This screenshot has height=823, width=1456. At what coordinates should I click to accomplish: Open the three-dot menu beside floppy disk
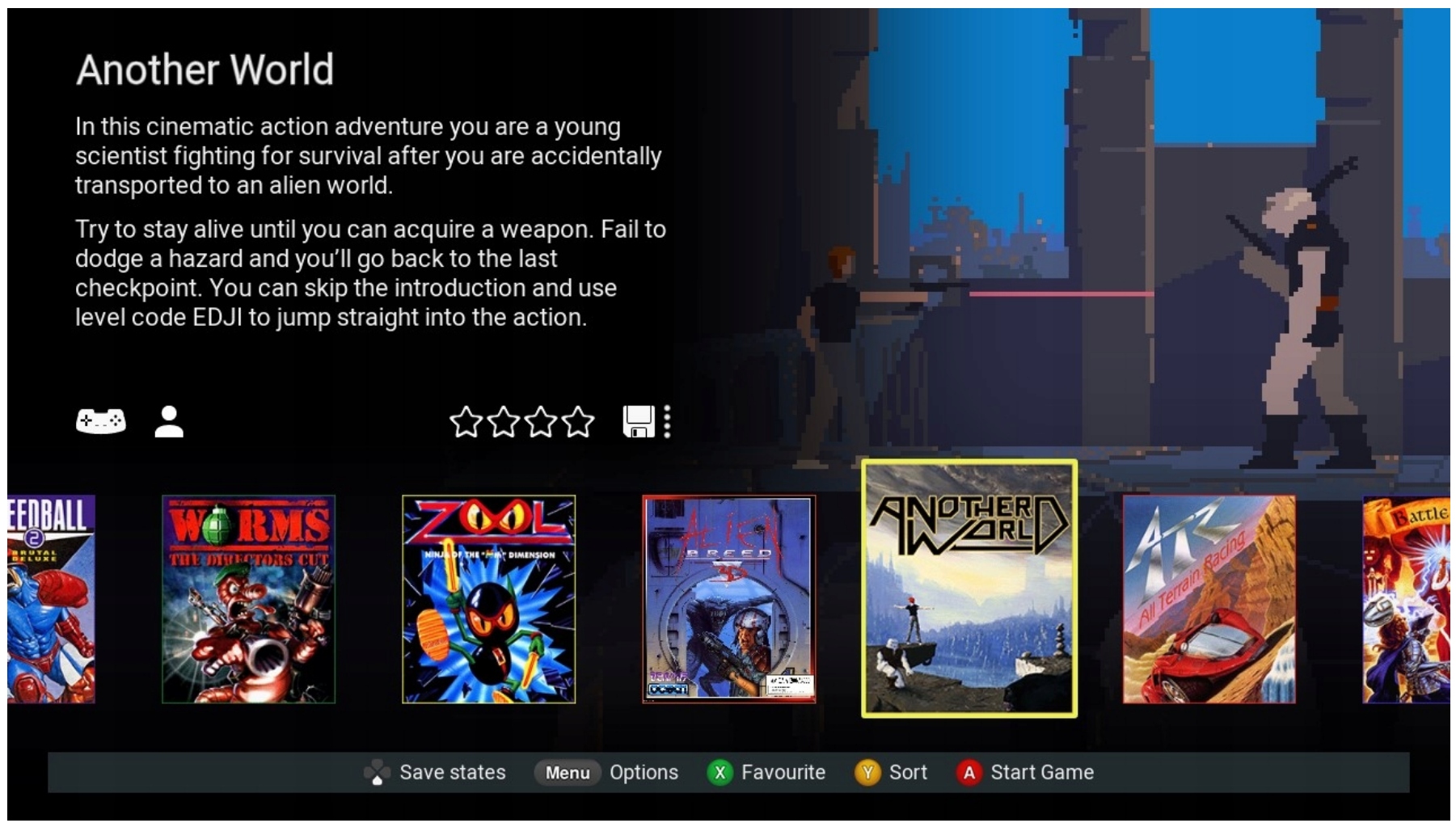point(667,421)
